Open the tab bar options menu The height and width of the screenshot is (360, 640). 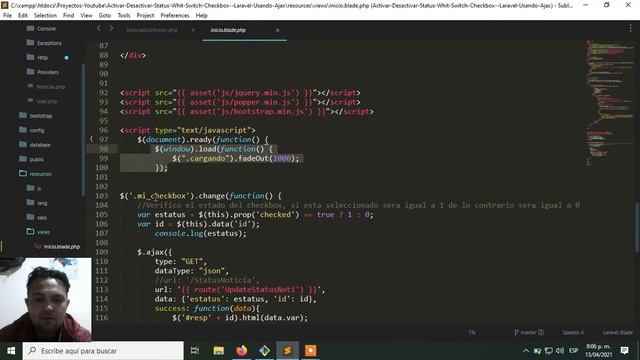coord(631,28)
